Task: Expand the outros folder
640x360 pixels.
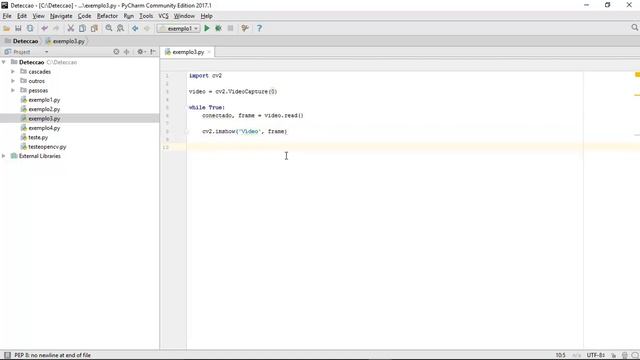Action: tap(13, 81)
